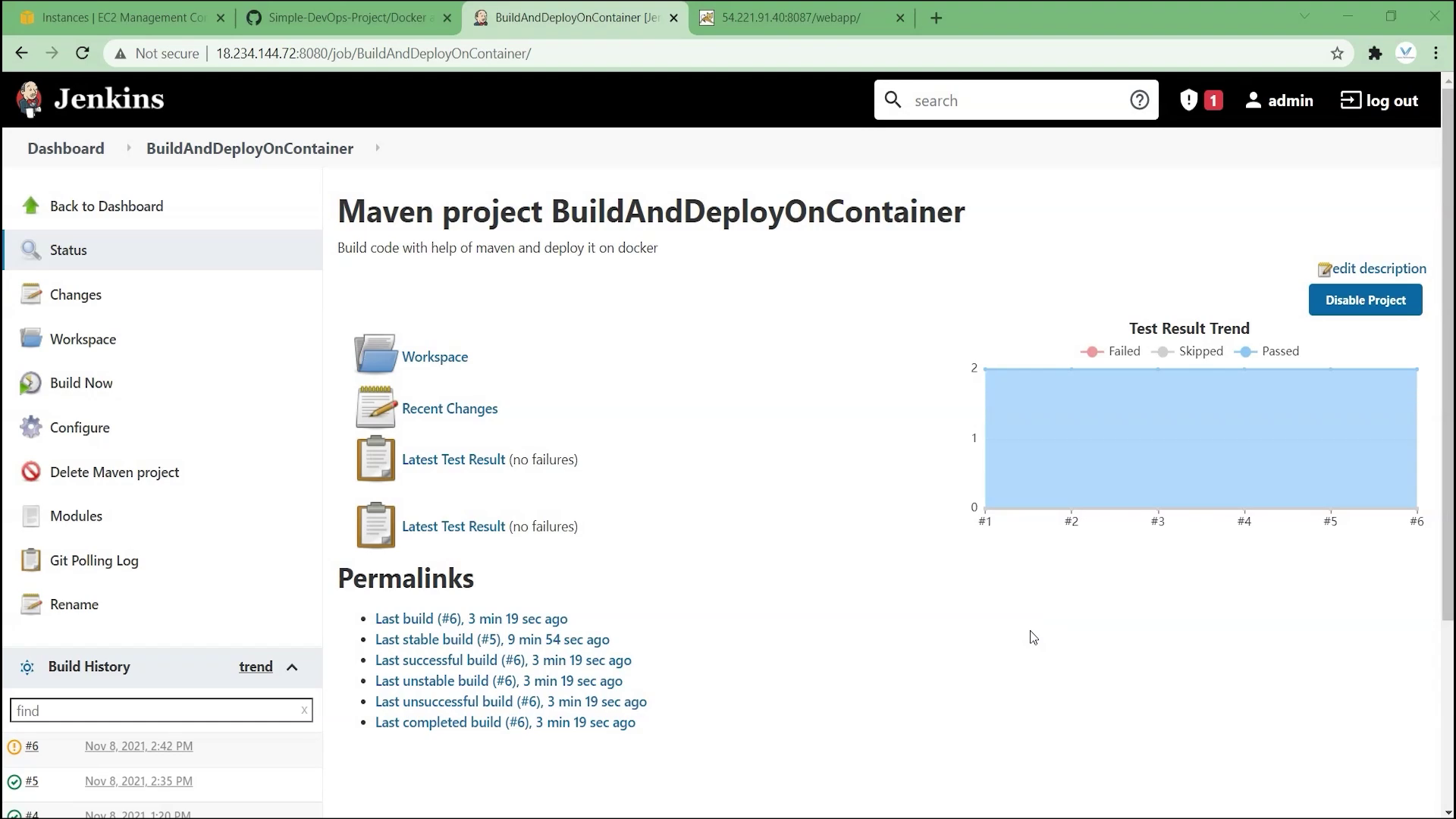Click the Recent Changes notepad icon
Viewport: 1456px width, 819px height.
coord(376,407)
